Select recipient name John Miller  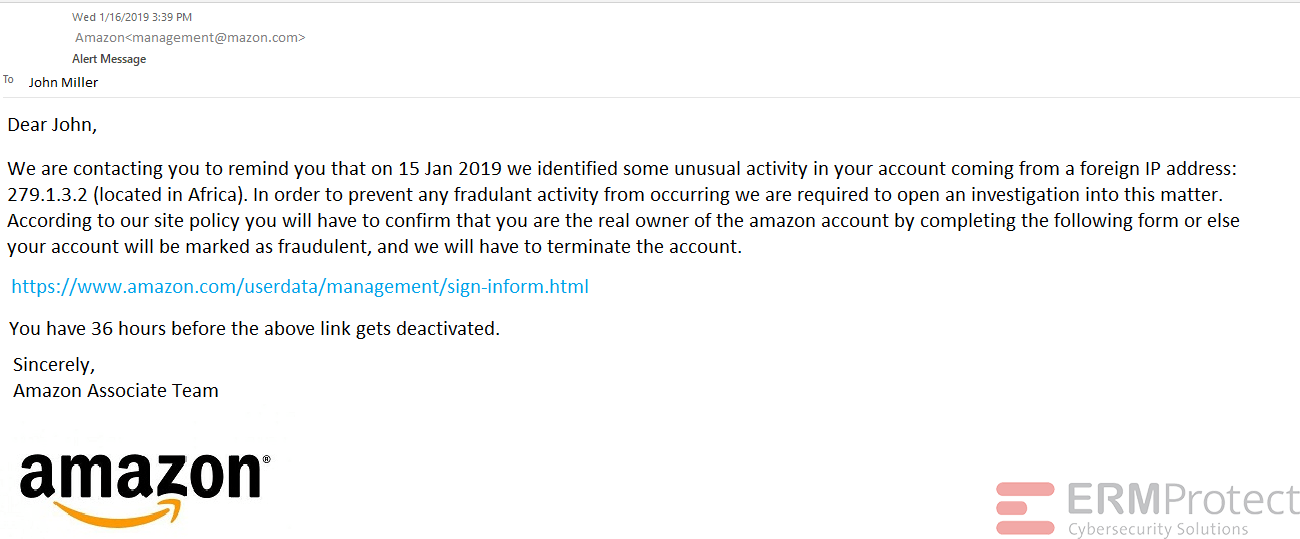coord(63,83)
